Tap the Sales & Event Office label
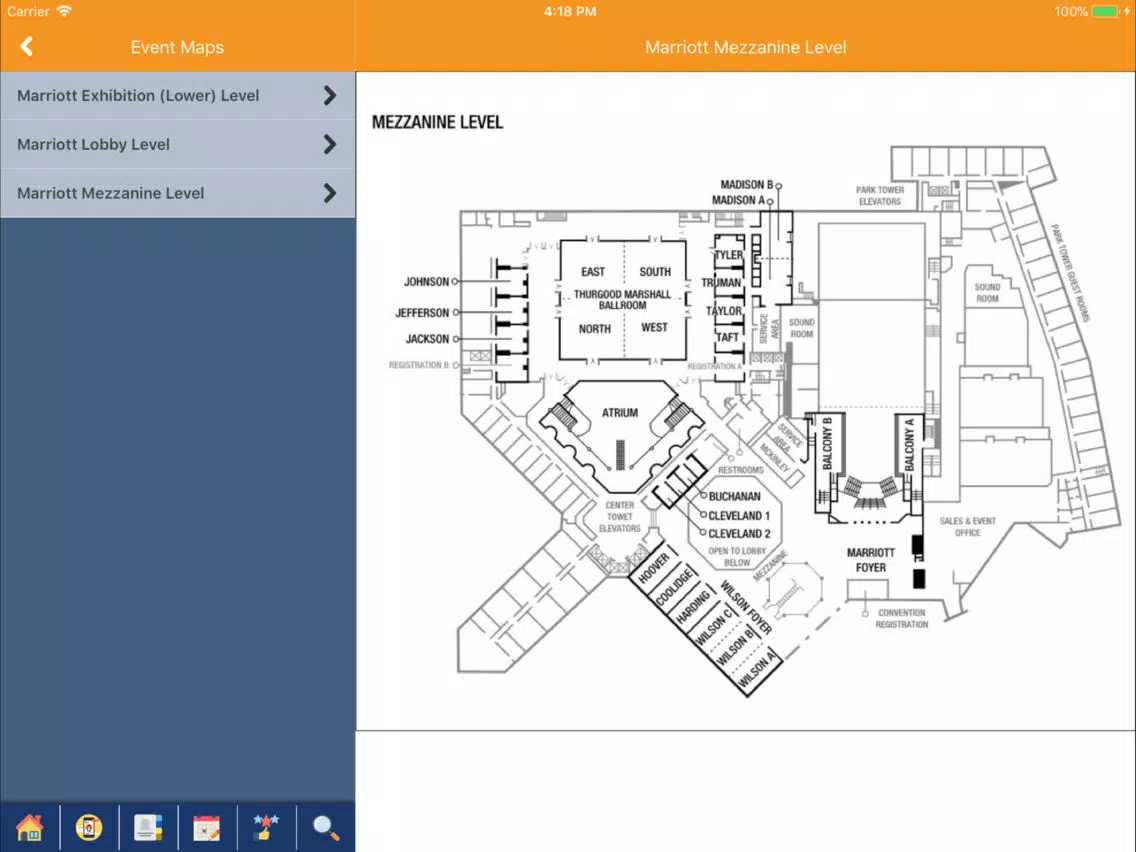The width and height of the screenshot is (1136, 852). click(x=967, y=527)
